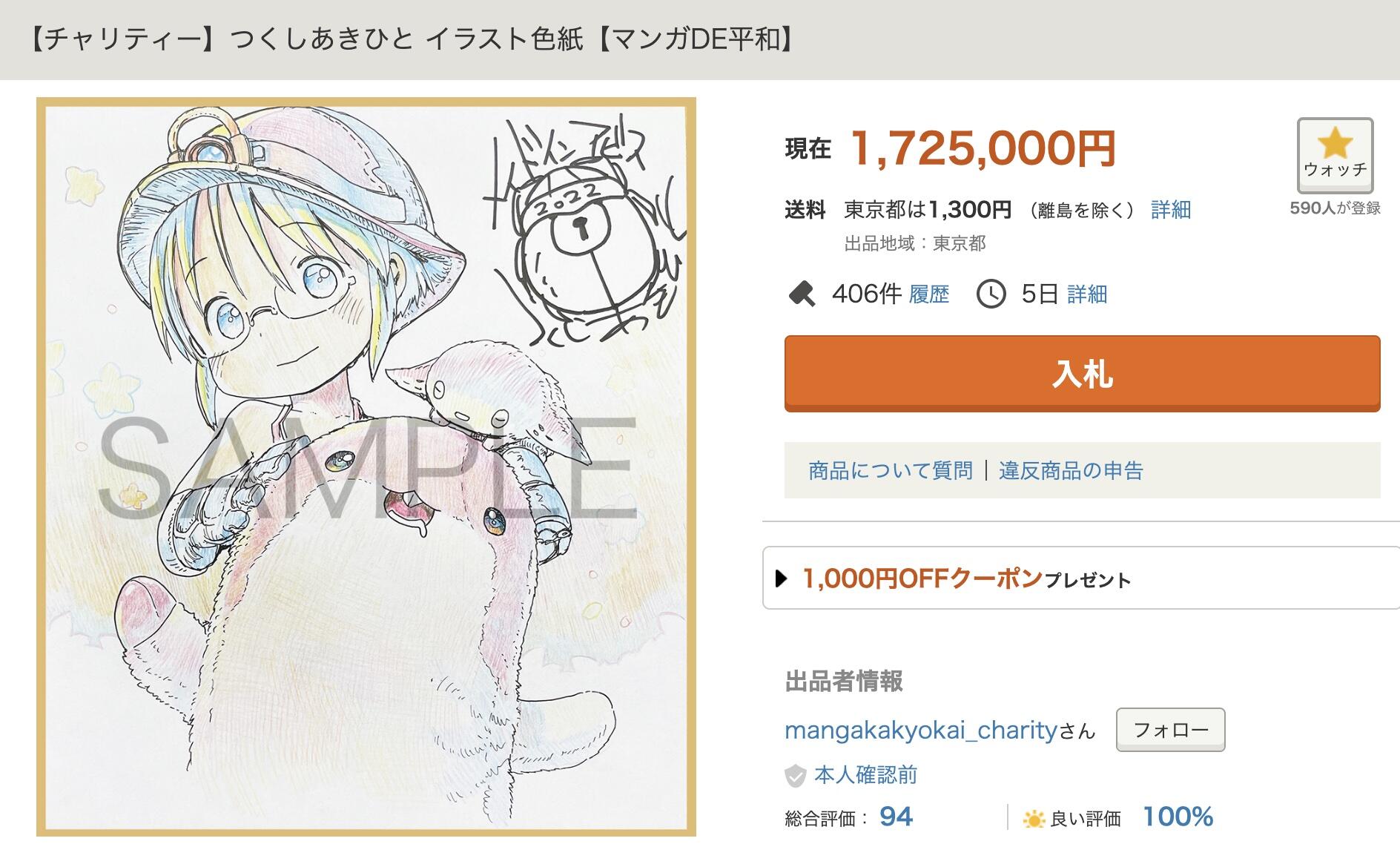The height and width of the screenshot is (844, 1400).
Task: Click the auction title heading text
Action: click(x=411, y=39)
